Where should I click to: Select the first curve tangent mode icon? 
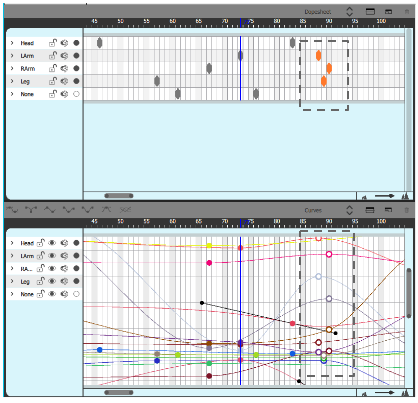(13, 210)
